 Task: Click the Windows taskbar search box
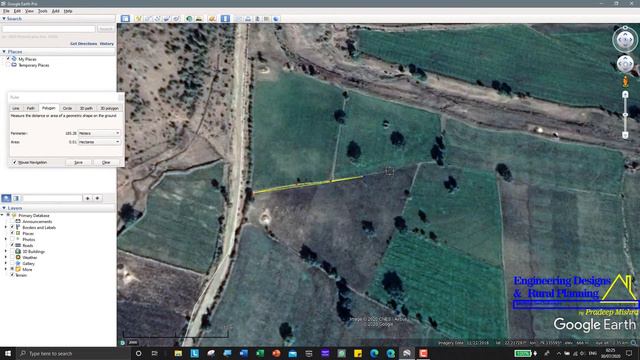(x=73, y=353)
